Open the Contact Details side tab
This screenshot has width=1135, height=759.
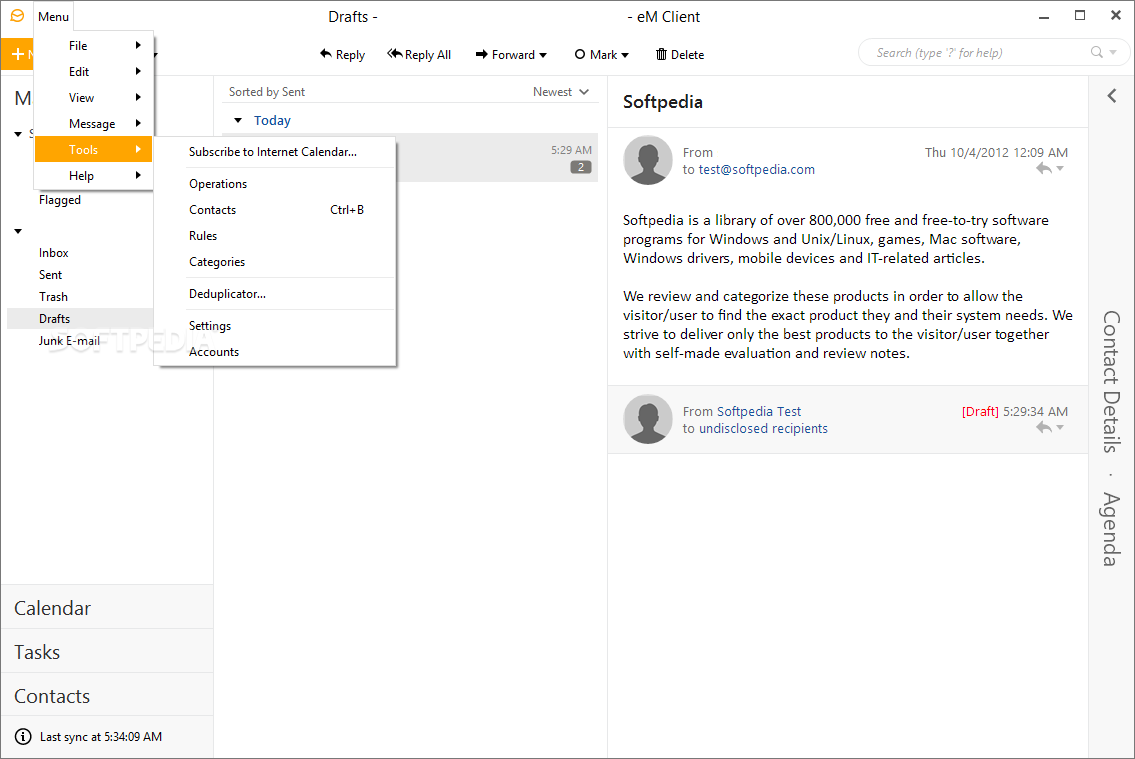1111,382
